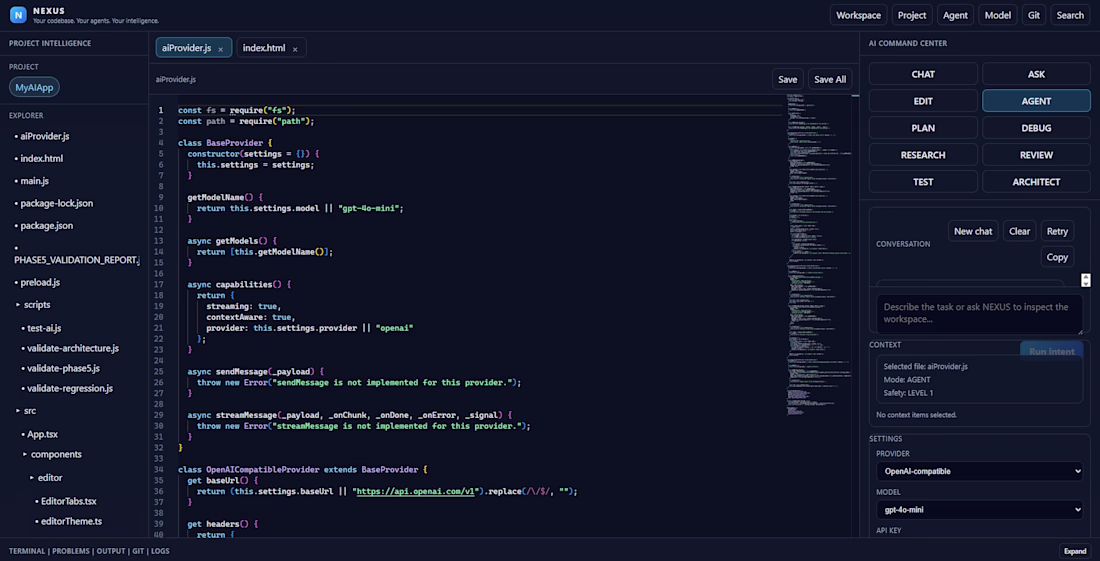Click the Save button
This screenshot has width=1100, height=561.
(x=787, y=79)
